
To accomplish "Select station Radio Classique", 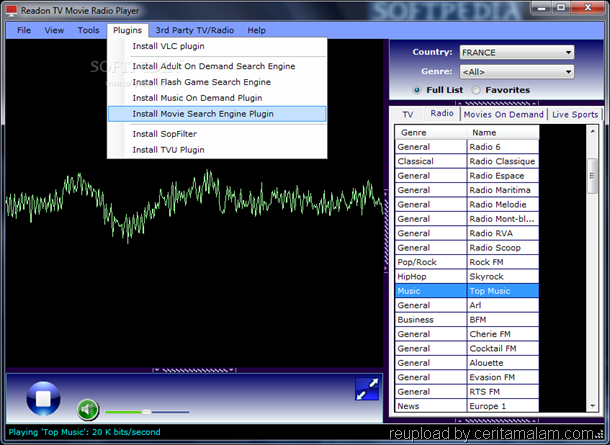I will (503, 161).
